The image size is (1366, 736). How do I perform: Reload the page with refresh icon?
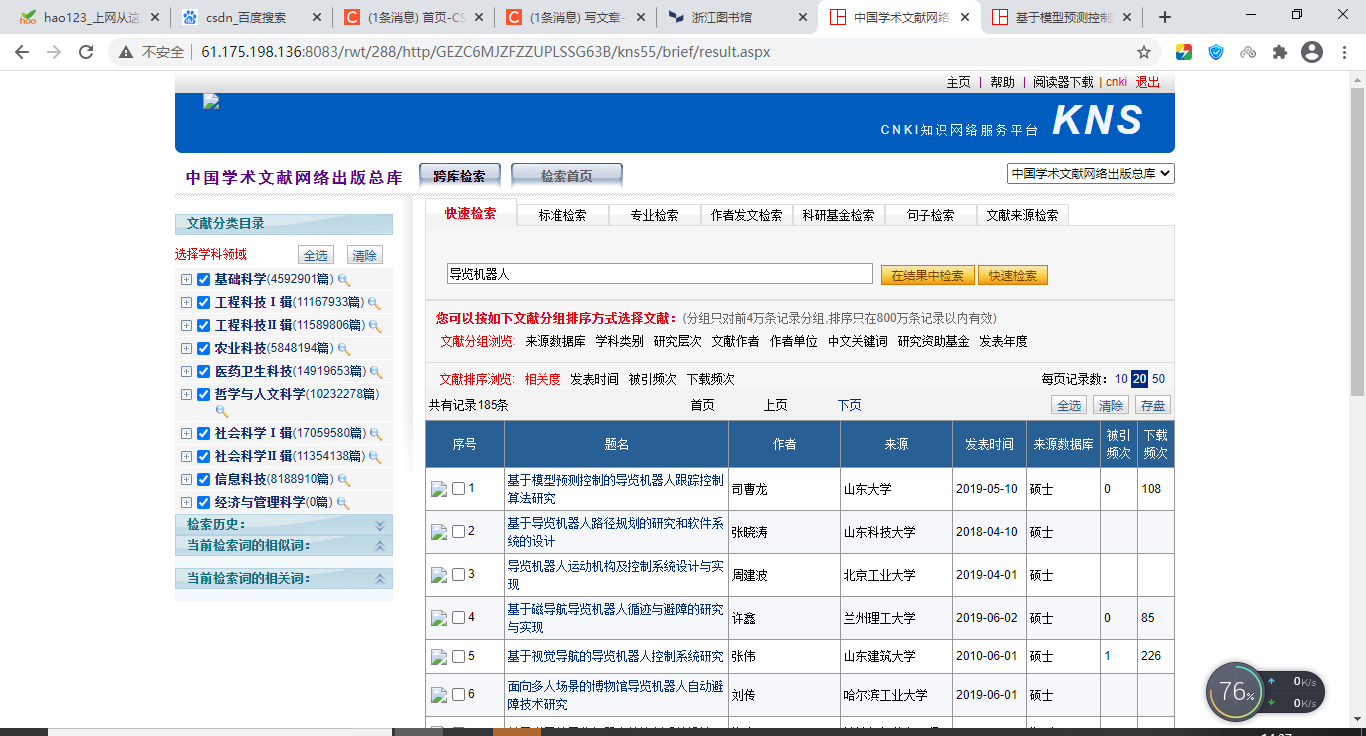(86, 52)
